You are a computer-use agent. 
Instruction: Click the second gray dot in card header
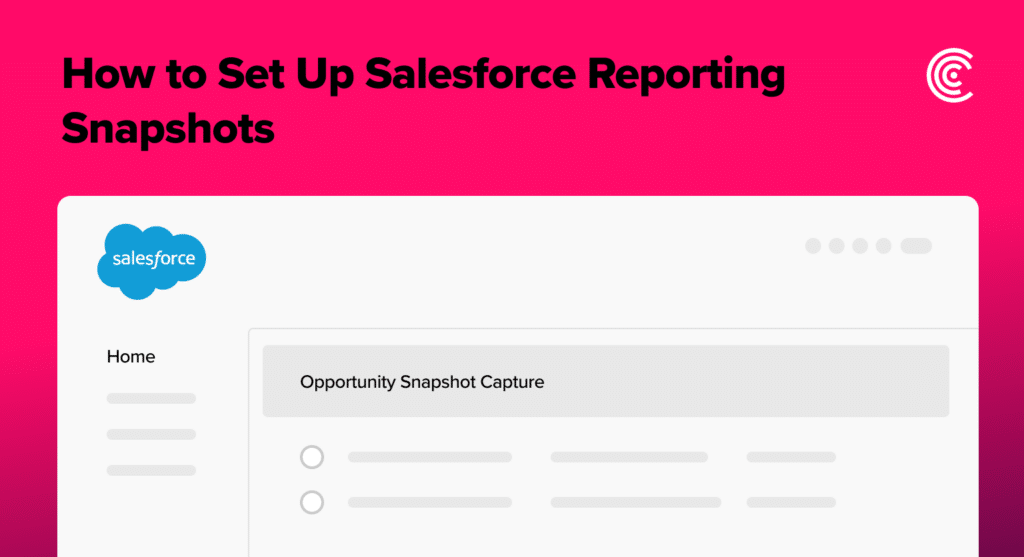837,246
